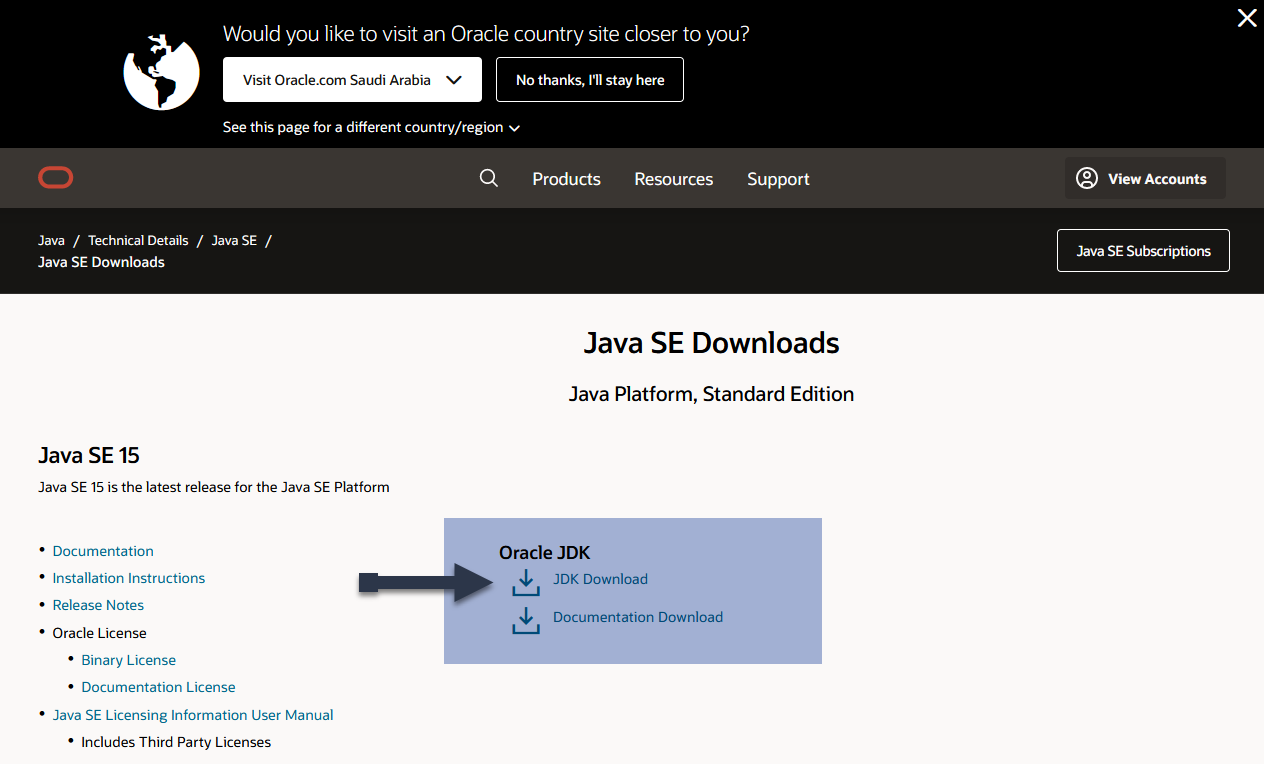The image size is (1264, 764).
Task: Click the globe icon in banner
Action: 162,72
